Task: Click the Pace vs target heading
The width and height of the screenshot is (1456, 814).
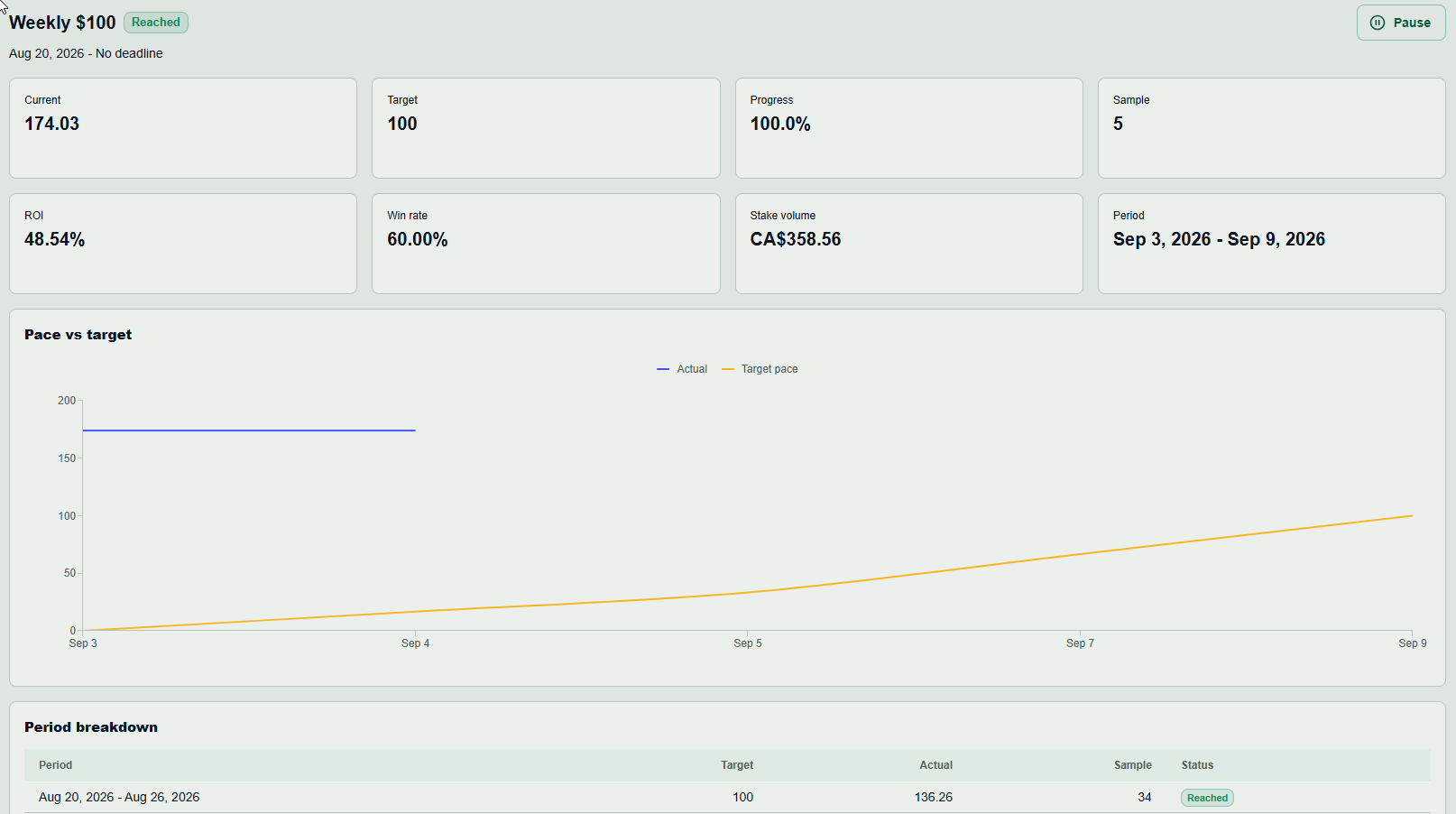Action: tap(78, 335)
